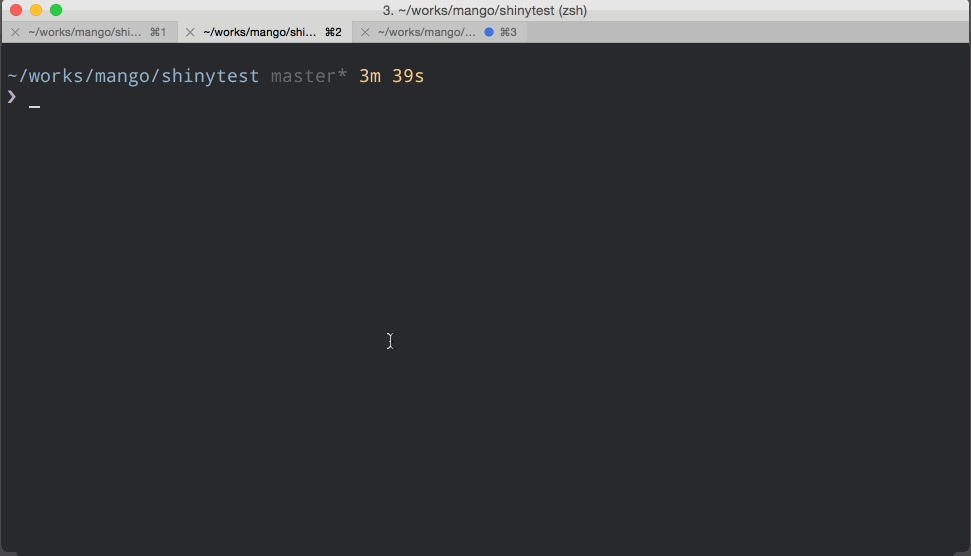Click the window title ~/works/mango/shinytest (zsh)
This screenshot has height=556, width=971.
pos(485,10)
